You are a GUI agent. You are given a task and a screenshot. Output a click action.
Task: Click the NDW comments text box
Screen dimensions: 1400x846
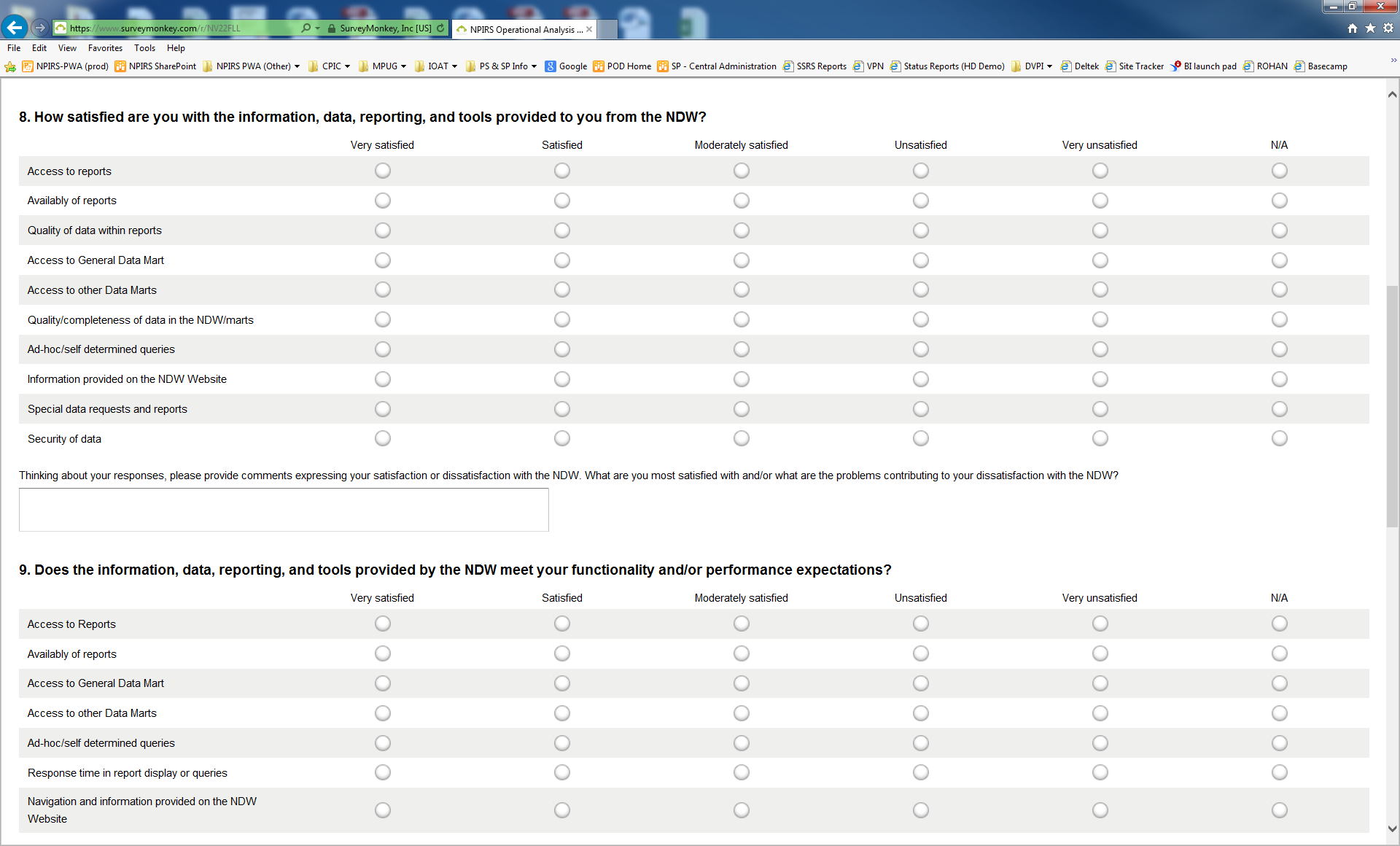click(x=284, y=510)
